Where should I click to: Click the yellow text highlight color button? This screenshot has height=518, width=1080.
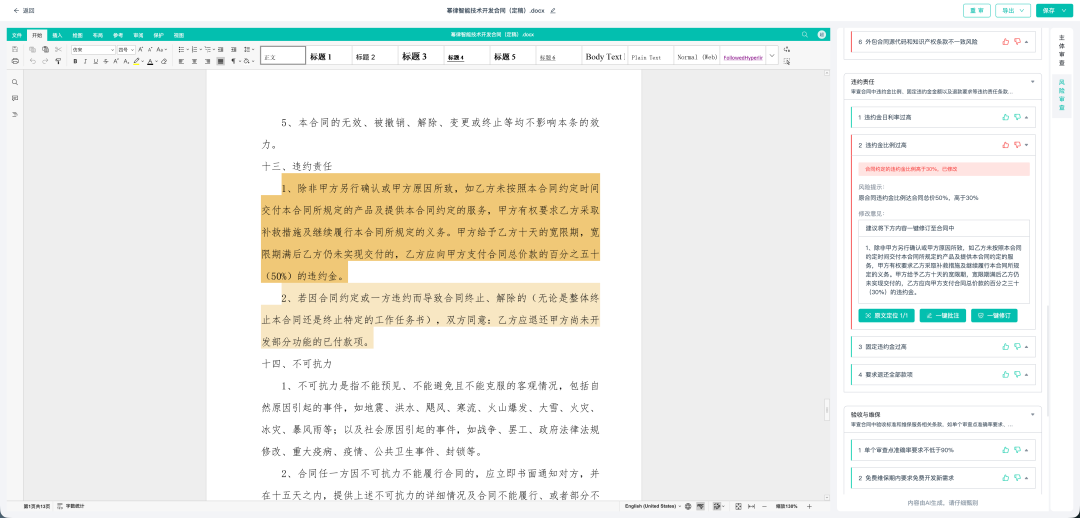tap(136, 61)
